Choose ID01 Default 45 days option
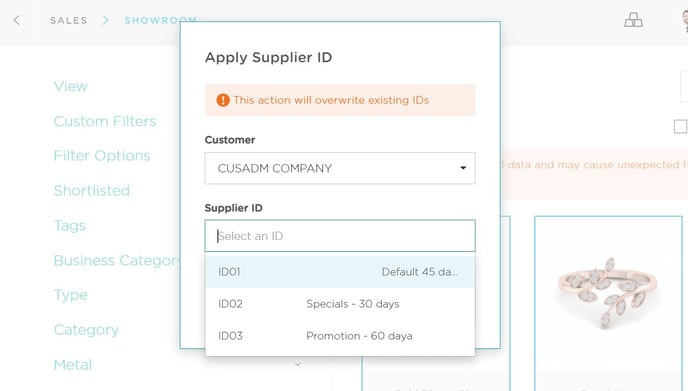Viewport: 688px width, 391px height. pyautogui.click(x=340, y=272)
